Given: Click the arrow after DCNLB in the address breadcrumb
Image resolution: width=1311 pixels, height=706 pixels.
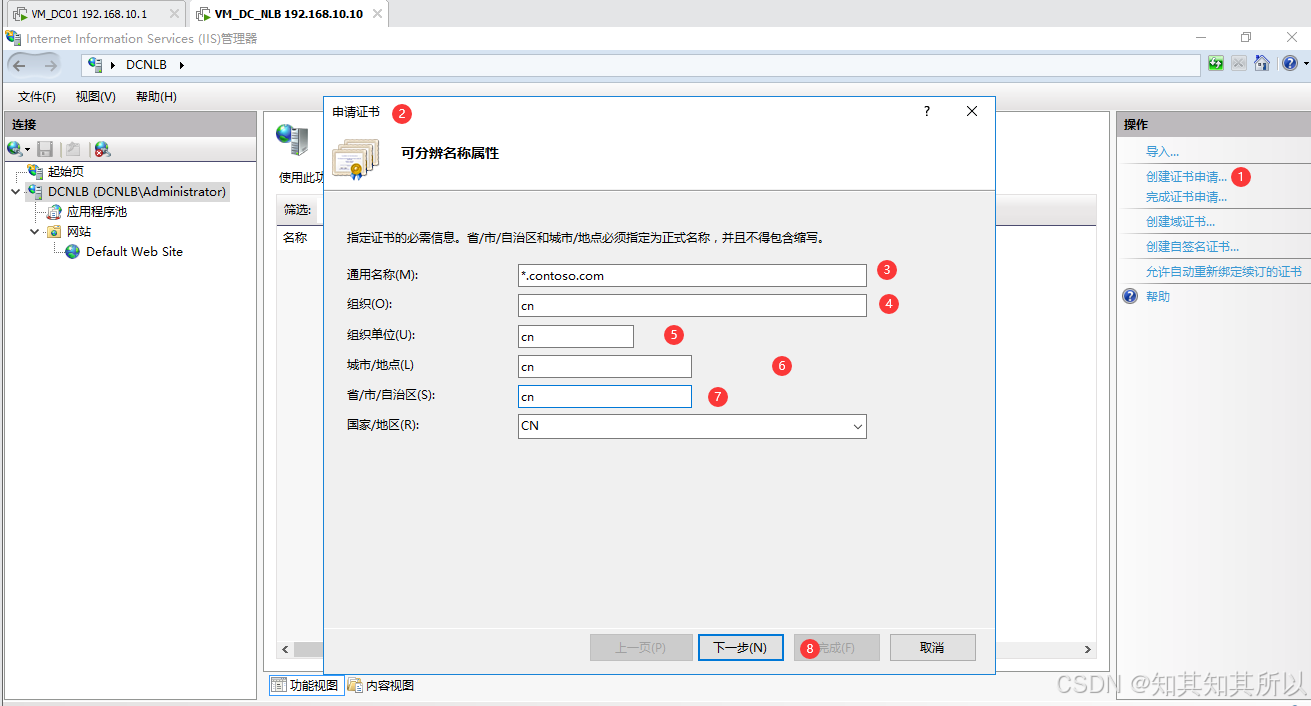Looking at the screenshot, I should (182, 65).
